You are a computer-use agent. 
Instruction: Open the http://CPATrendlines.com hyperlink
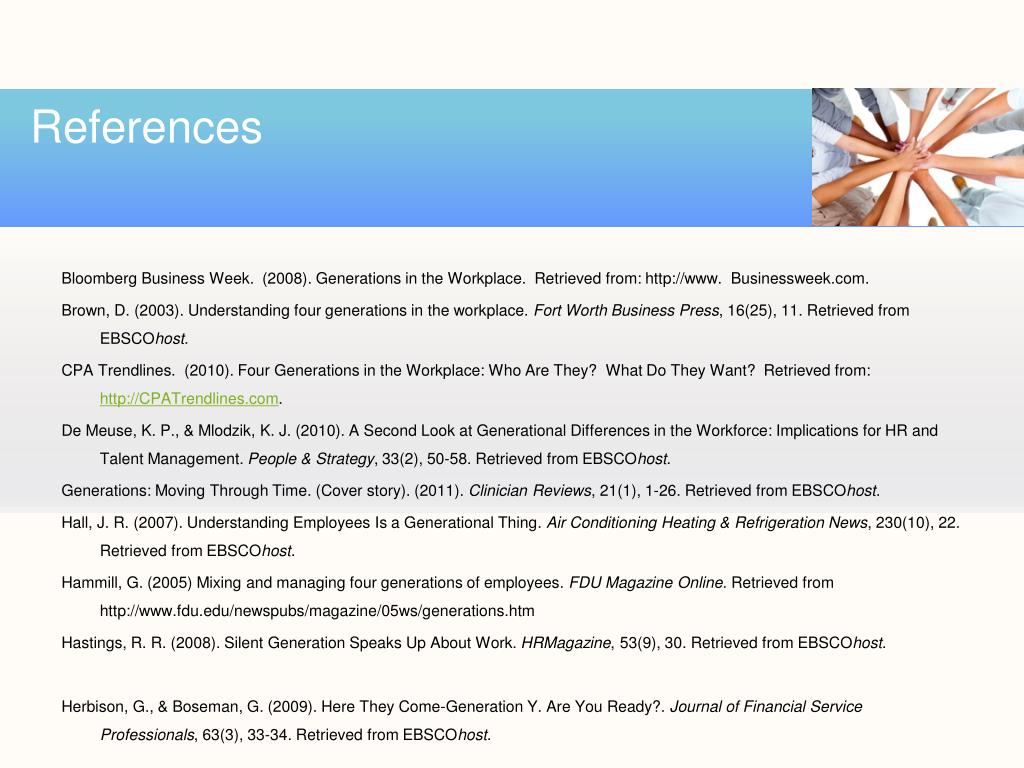[x=189, y=399]
